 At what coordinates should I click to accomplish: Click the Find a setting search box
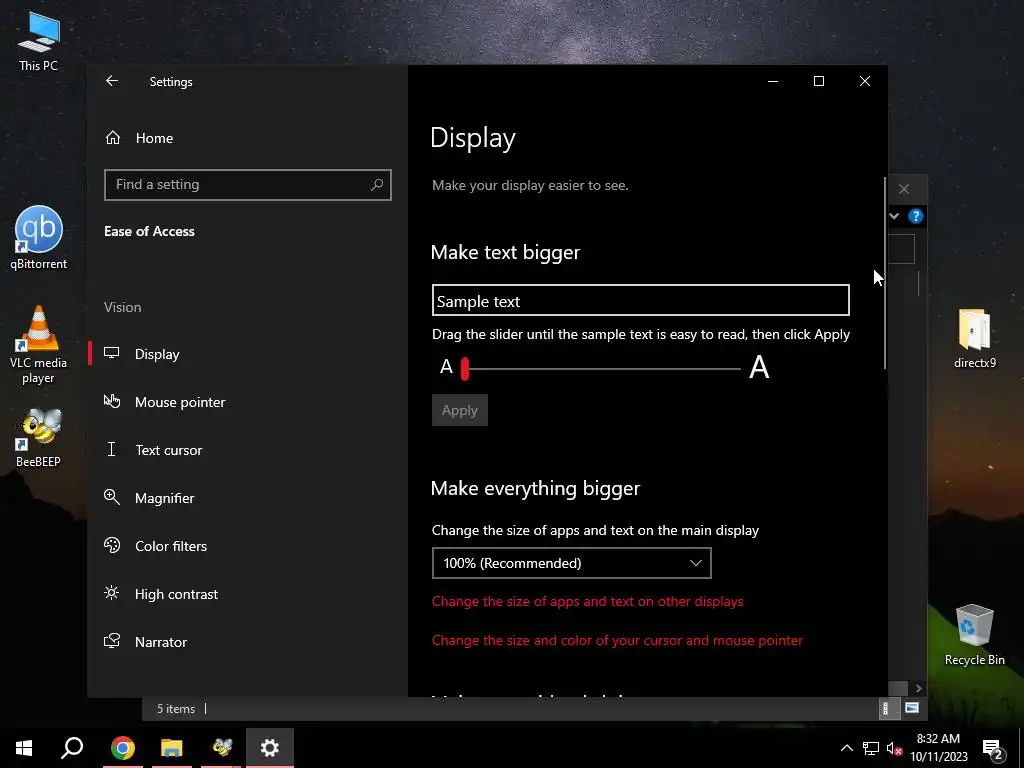248,185
